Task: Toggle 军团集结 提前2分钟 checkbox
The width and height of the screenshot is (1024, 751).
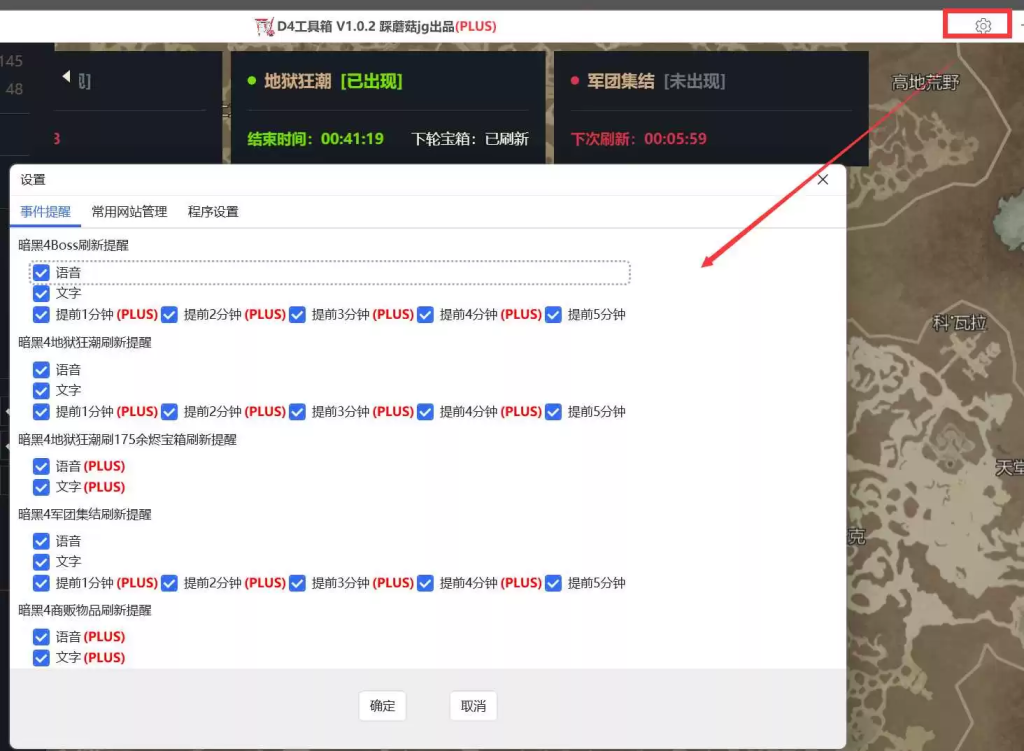Action: pos(169,583)
